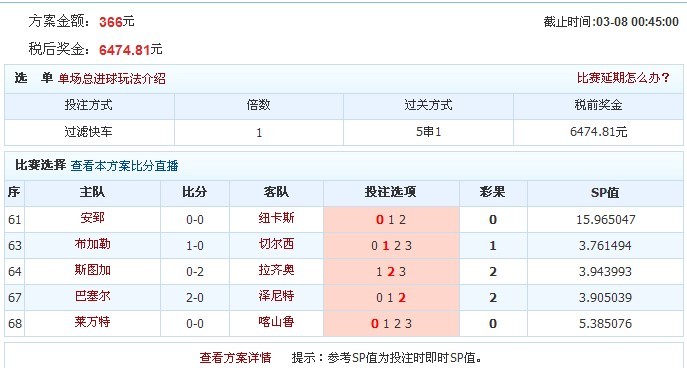
Task: Click 比赛延期怎么办? help link
Action: 623,78
